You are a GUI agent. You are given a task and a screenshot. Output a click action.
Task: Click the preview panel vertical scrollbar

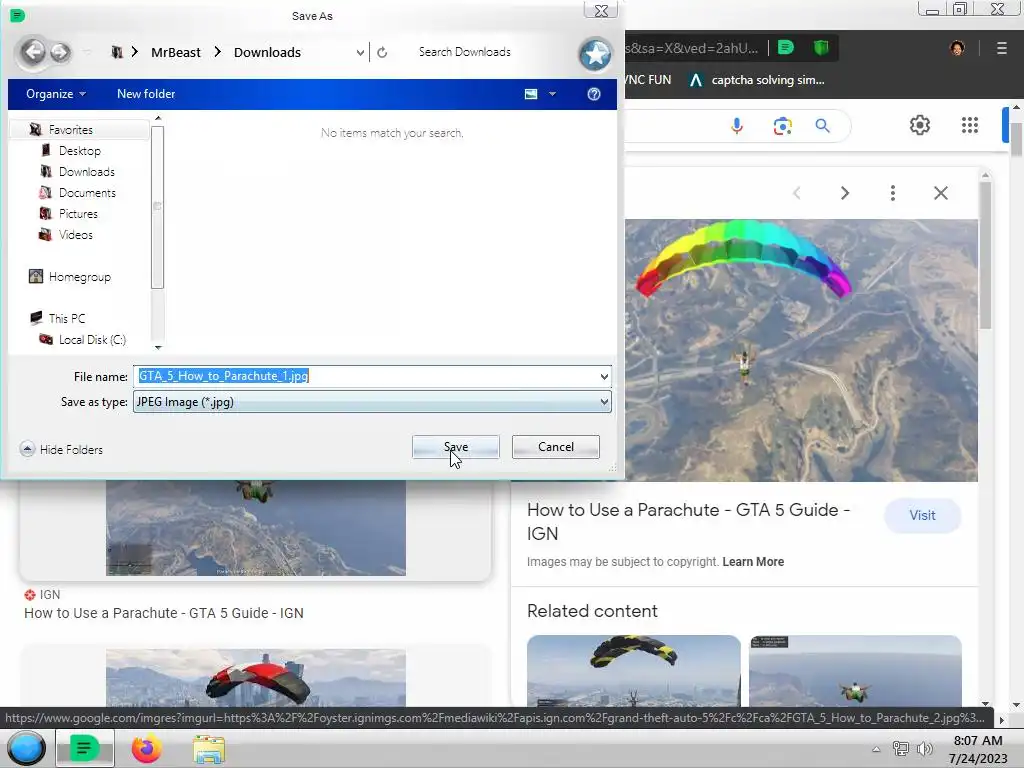985,255
